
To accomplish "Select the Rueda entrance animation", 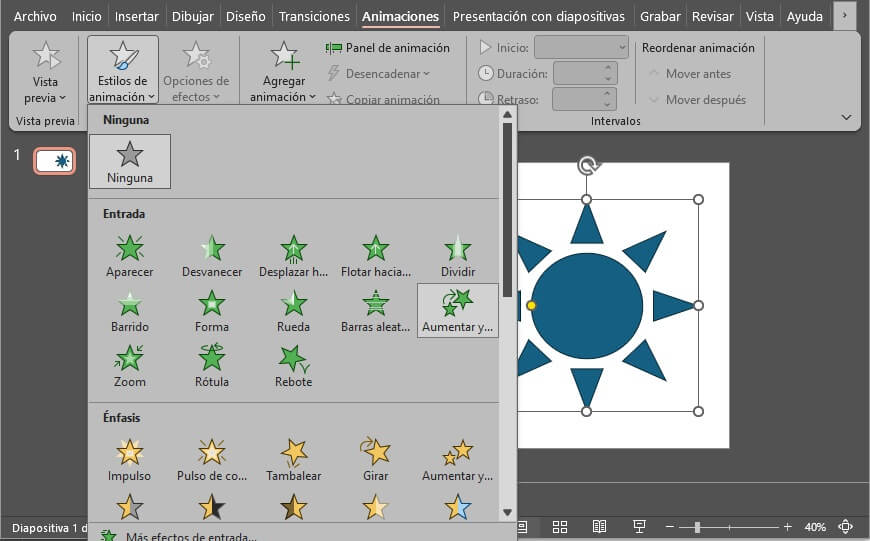I will [294, 311].
